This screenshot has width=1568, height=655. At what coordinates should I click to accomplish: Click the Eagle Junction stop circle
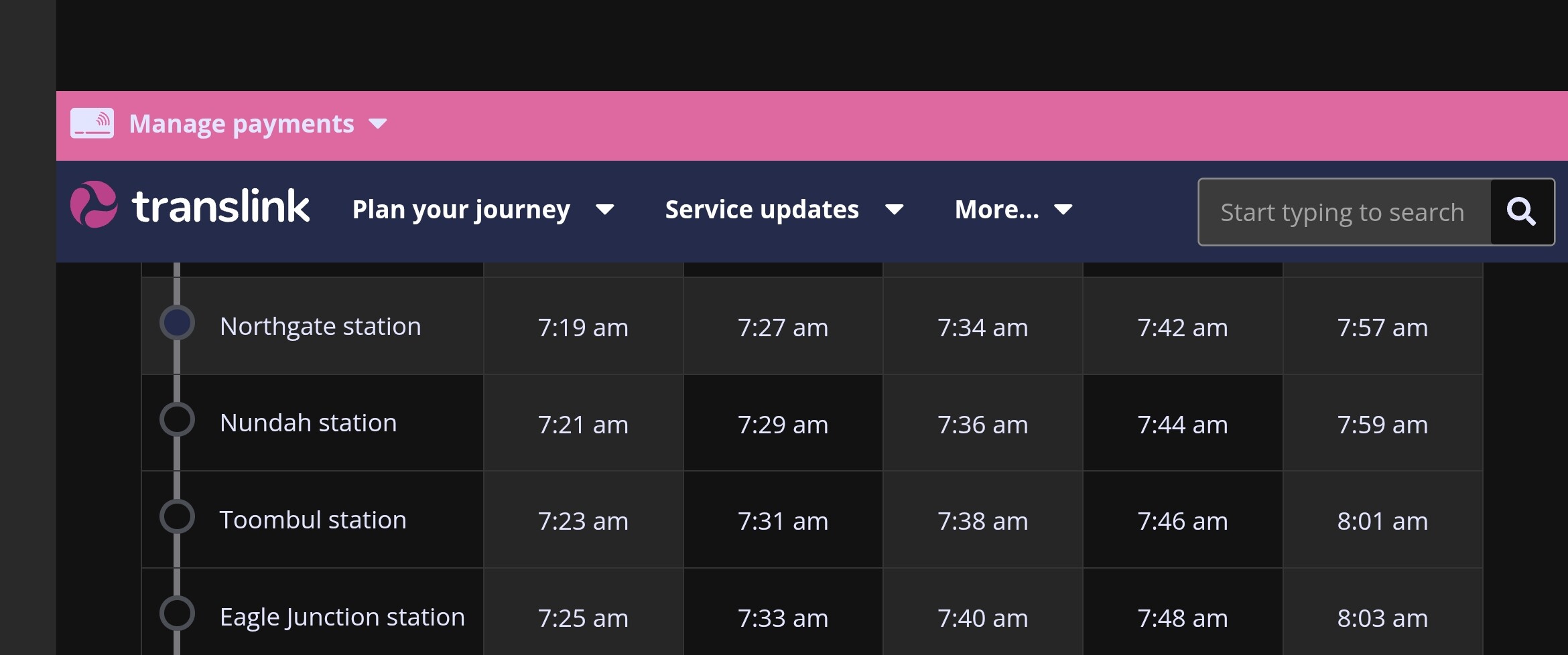tap(177, 613)
